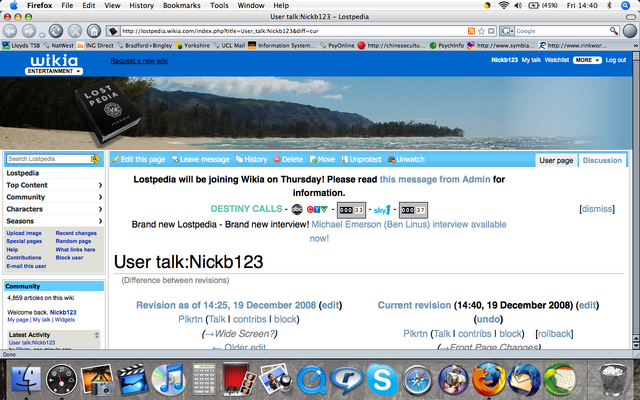The image size is (640, 400).
Task: Expand the Community sidebar menu
Action: [x=54, y=197]
